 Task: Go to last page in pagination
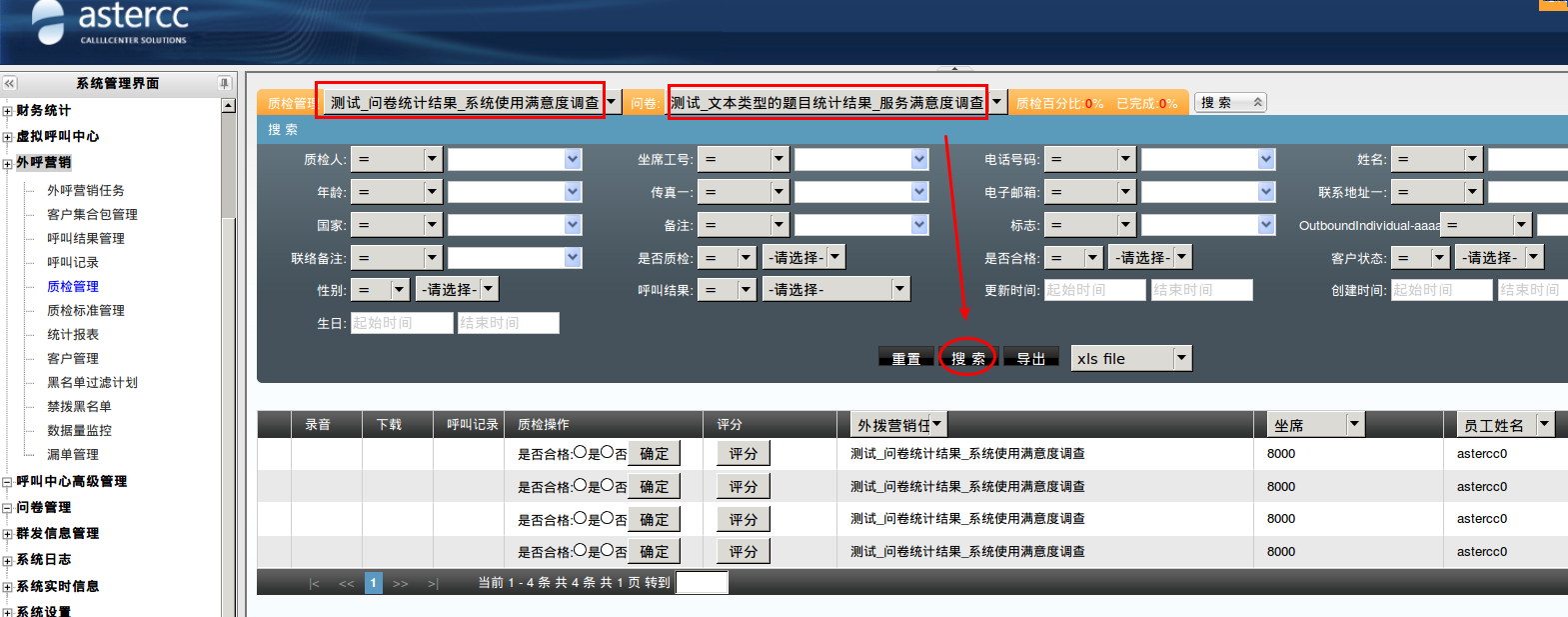tap(433, 583)
